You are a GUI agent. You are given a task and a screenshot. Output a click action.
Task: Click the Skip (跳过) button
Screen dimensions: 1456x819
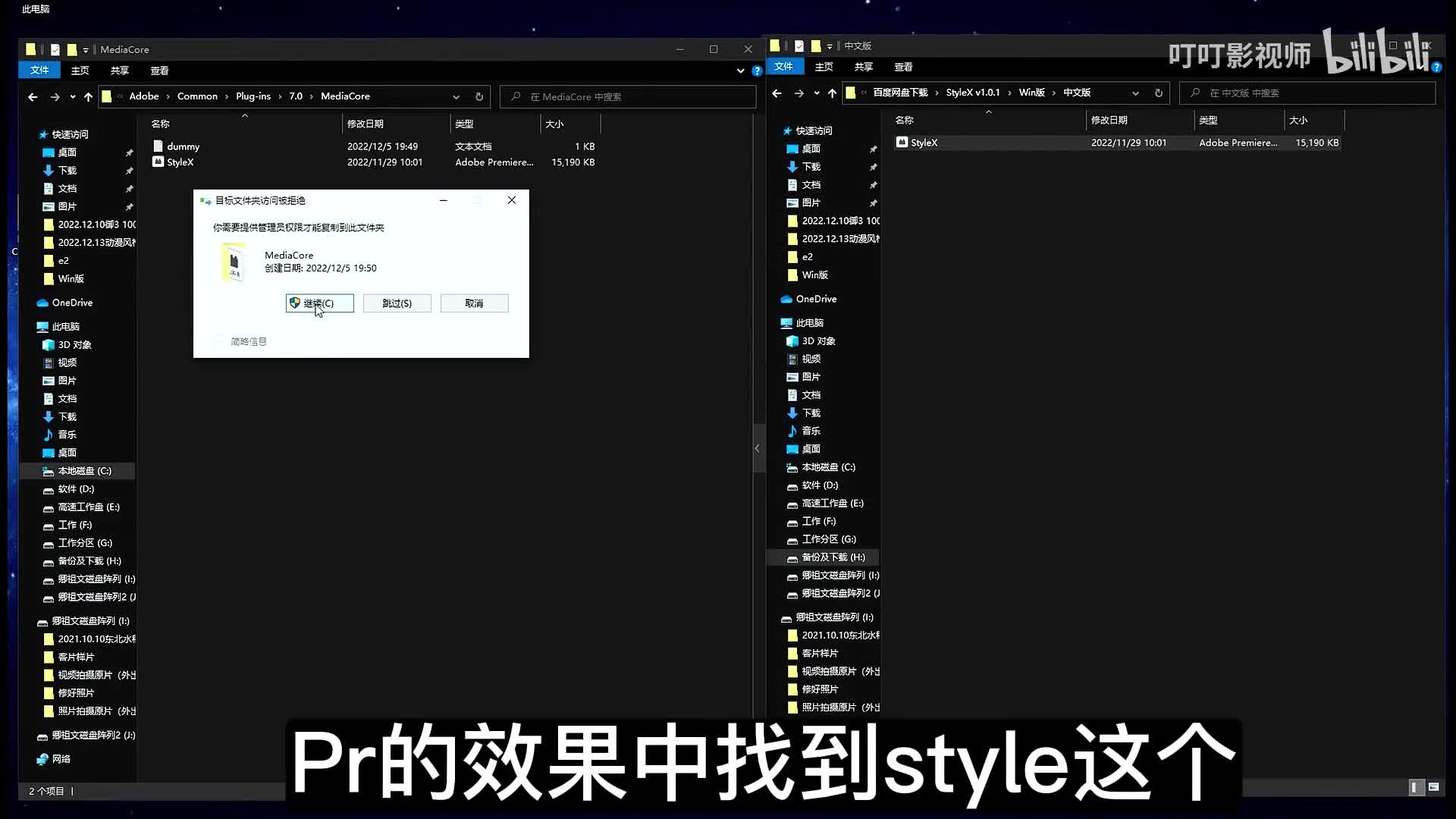click(397, 303)
